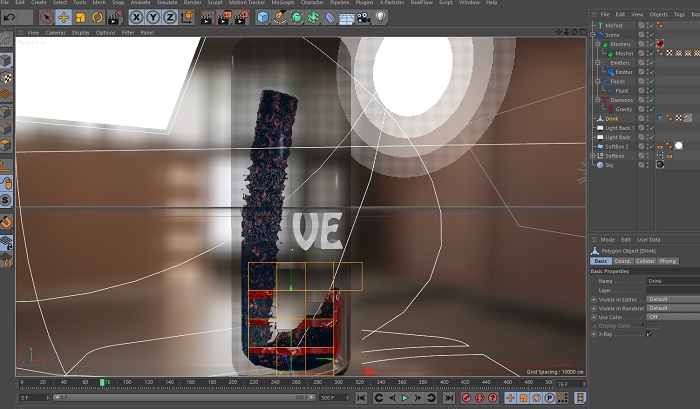The image size is (700, 409).
Task: Collapse the Daemons group
Action: tap(598, 100)
